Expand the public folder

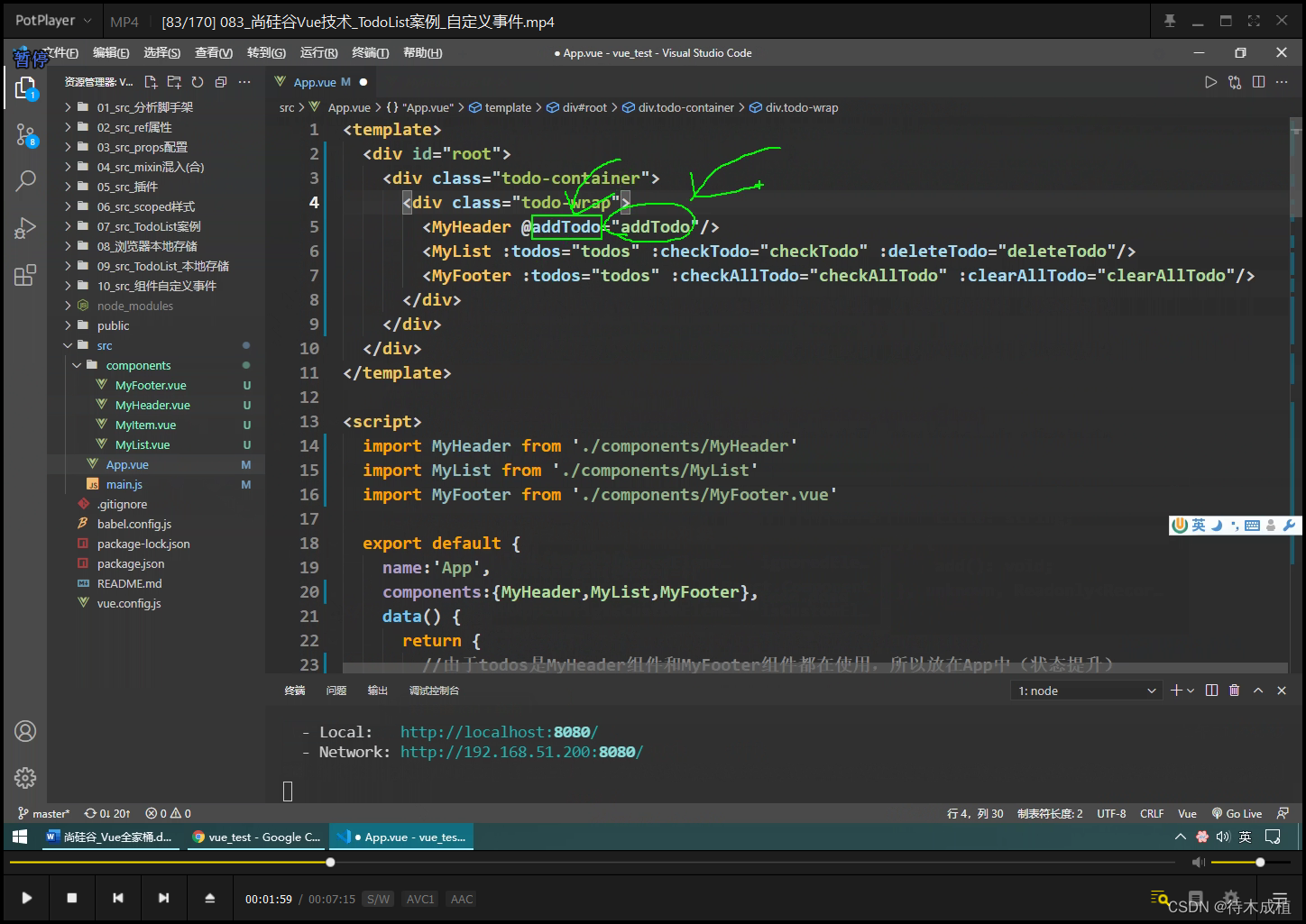coord(113,325)
